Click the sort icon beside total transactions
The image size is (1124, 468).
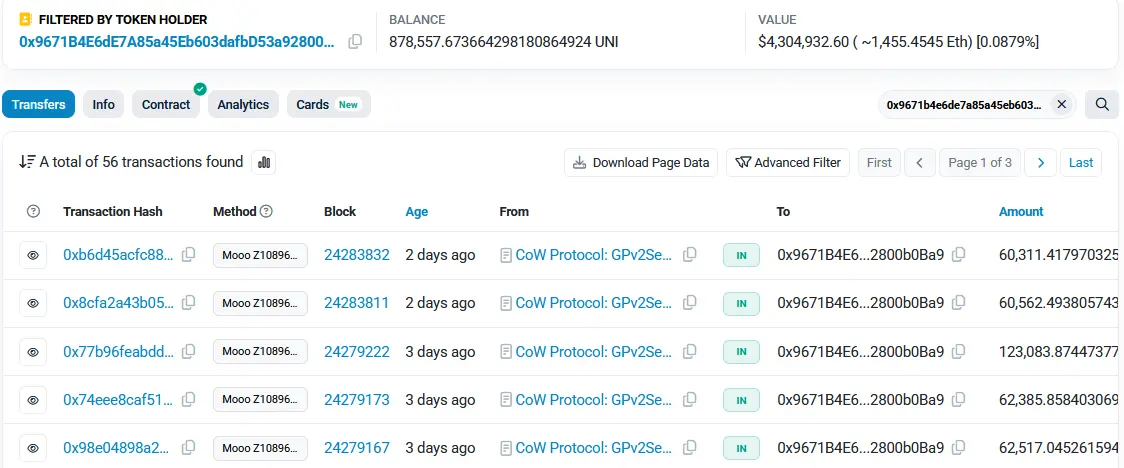(27, 162)
